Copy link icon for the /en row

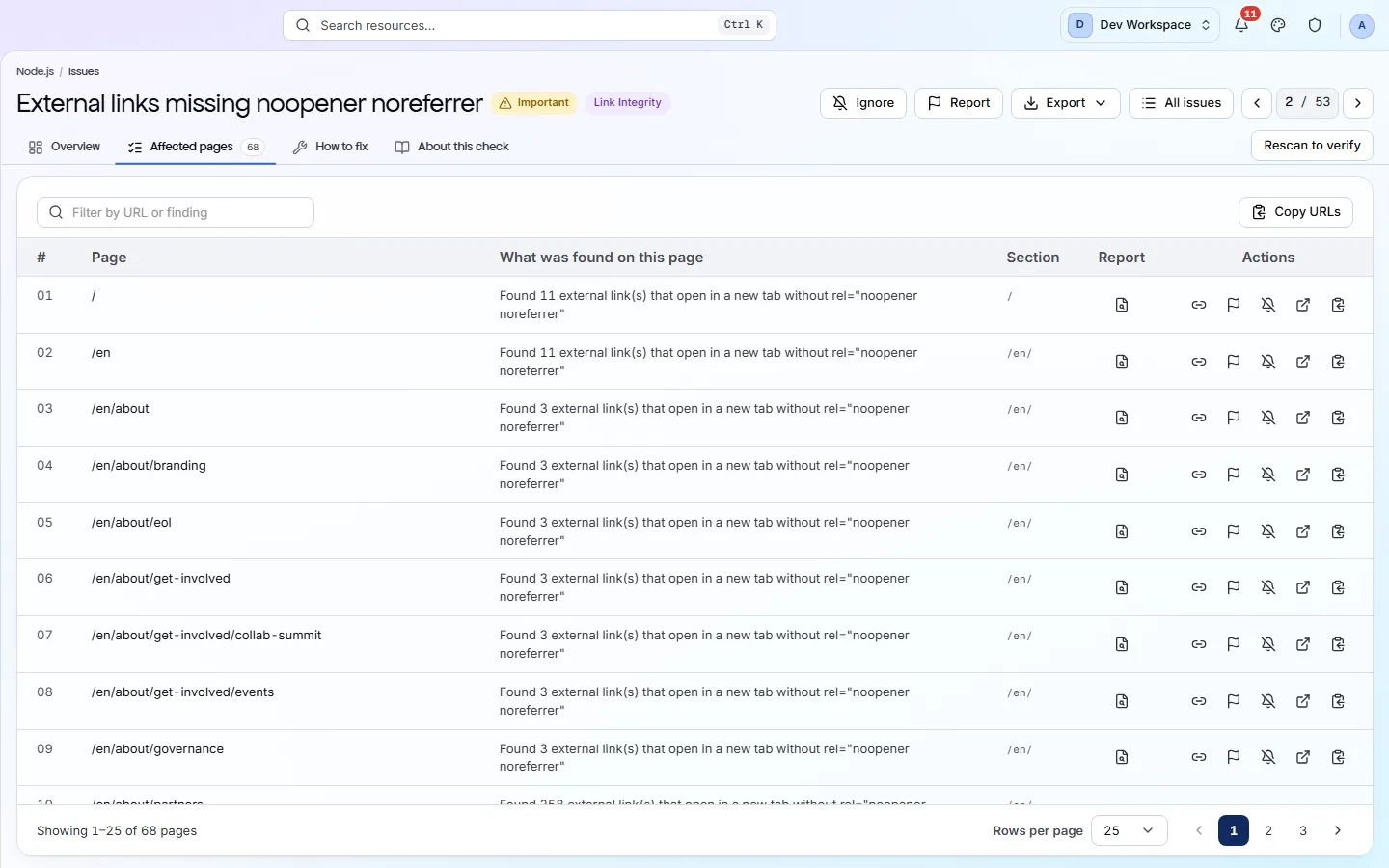click(x=1199, y=362)
